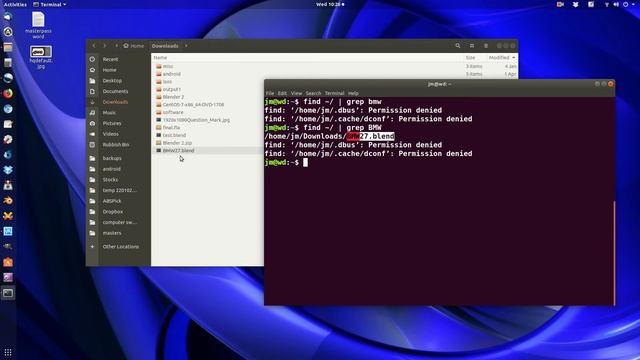Open the ABSPick bookmark in the sidebar

coord(112,201)
